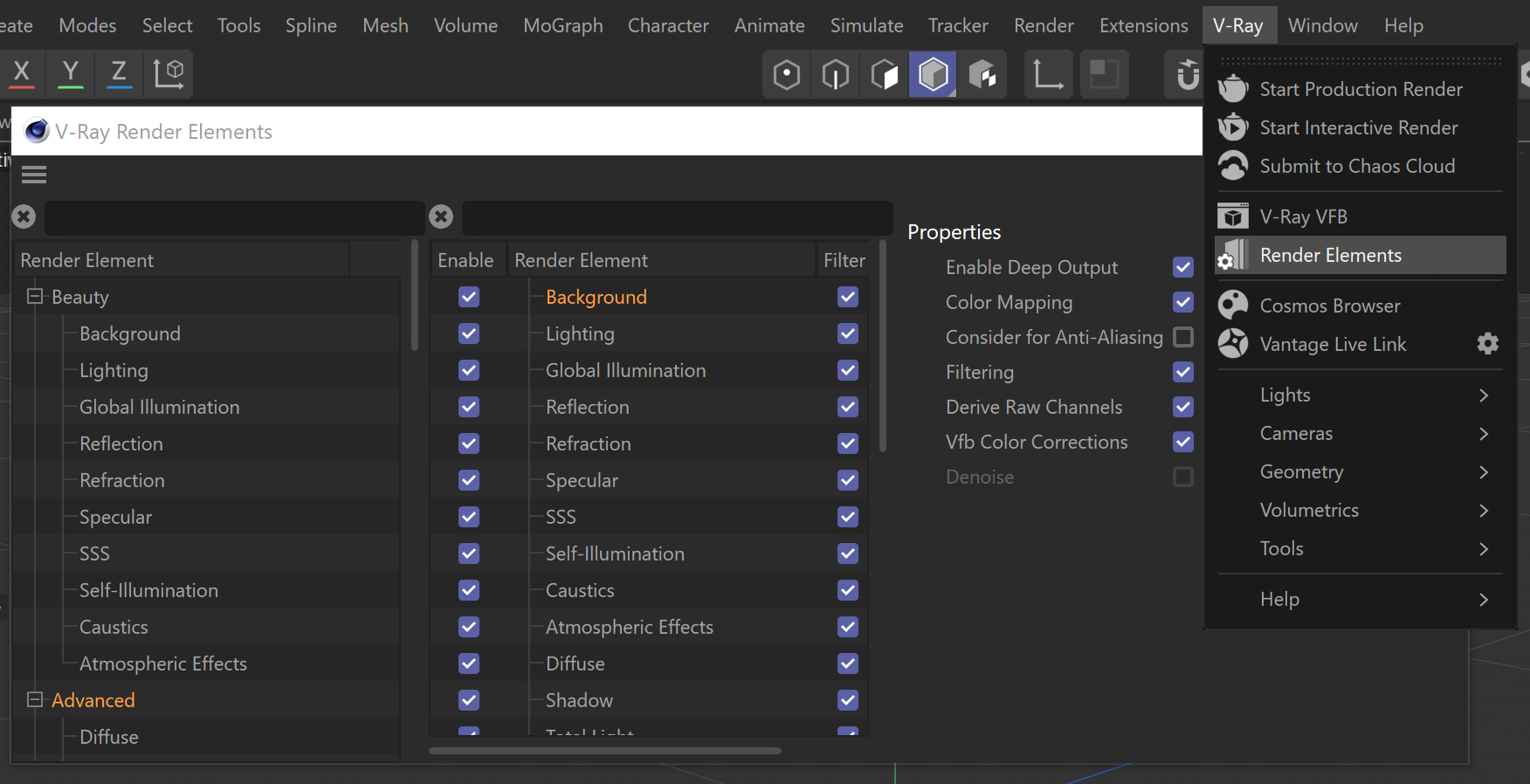This screenshot has width=1530, height=784.
Task: Toggle Derive Raw Channels checkbox
Action: tap(1183, 407)
